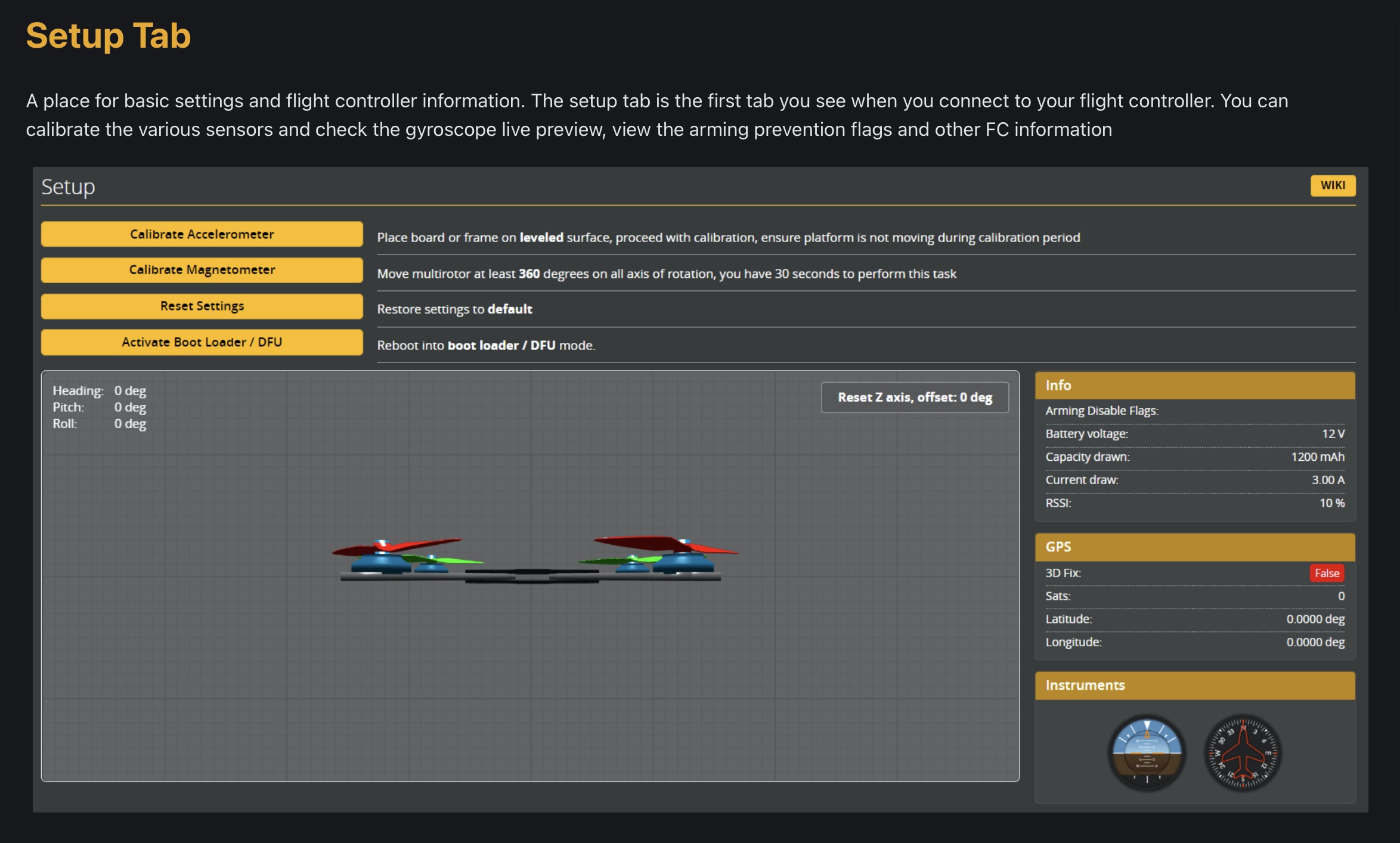Screen dimensions: 1400x843
Task: Click the Latitude value in GPS
Action: pyautogui.click(x=1315, y=619)
